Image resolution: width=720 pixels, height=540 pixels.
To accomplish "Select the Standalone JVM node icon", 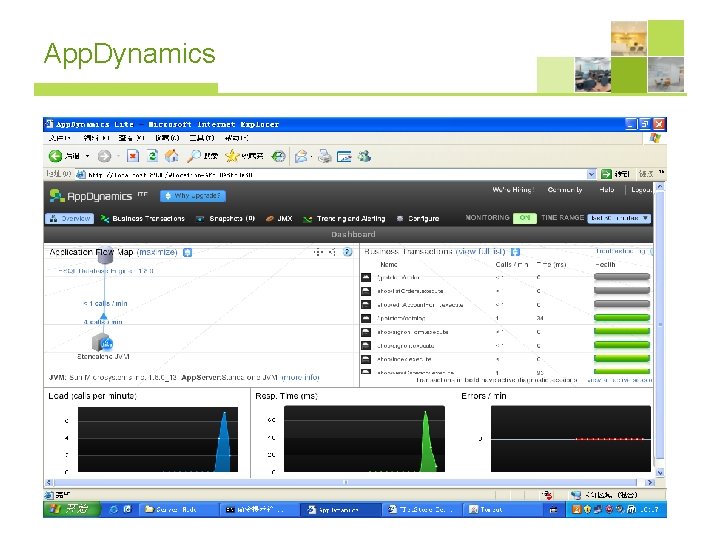I will [102, 343].
